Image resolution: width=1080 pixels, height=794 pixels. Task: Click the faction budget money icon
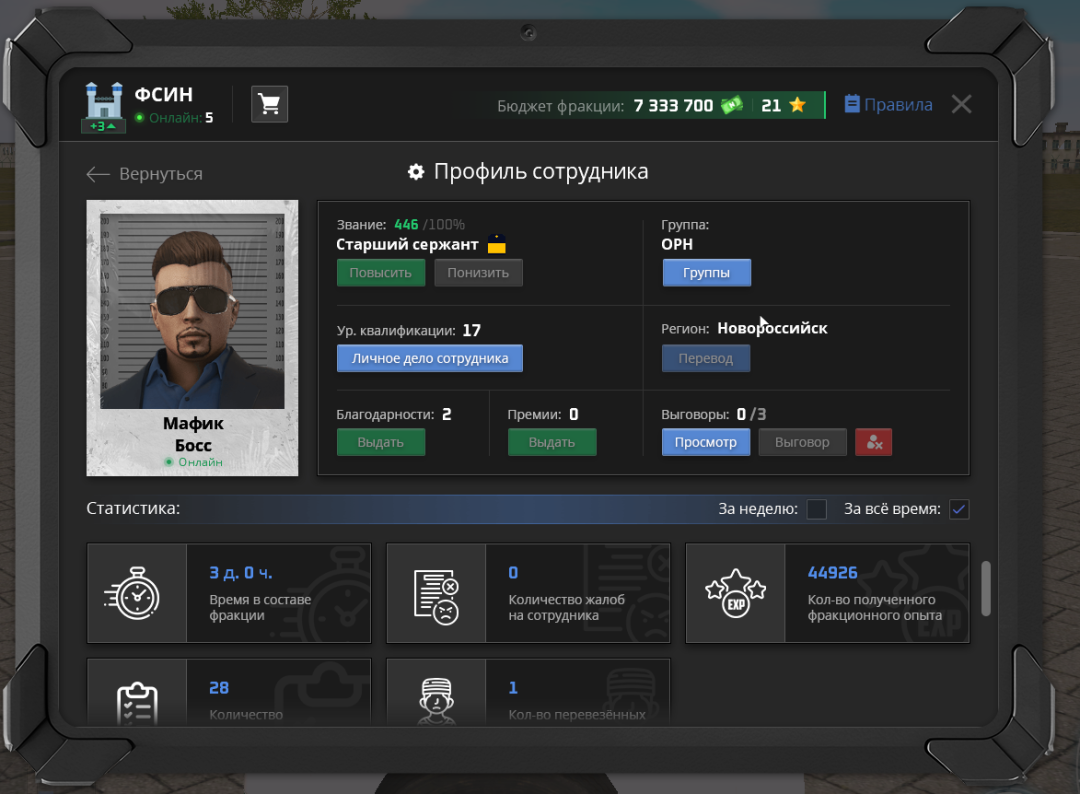point(732,105)
